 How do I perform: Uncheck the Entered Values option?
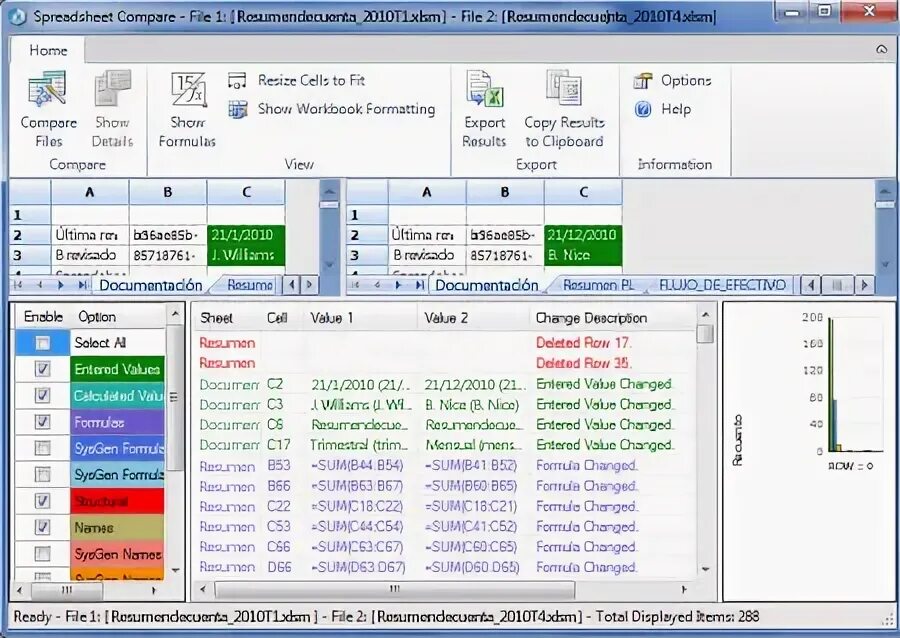pyautogui.click(x=42, y=369)
